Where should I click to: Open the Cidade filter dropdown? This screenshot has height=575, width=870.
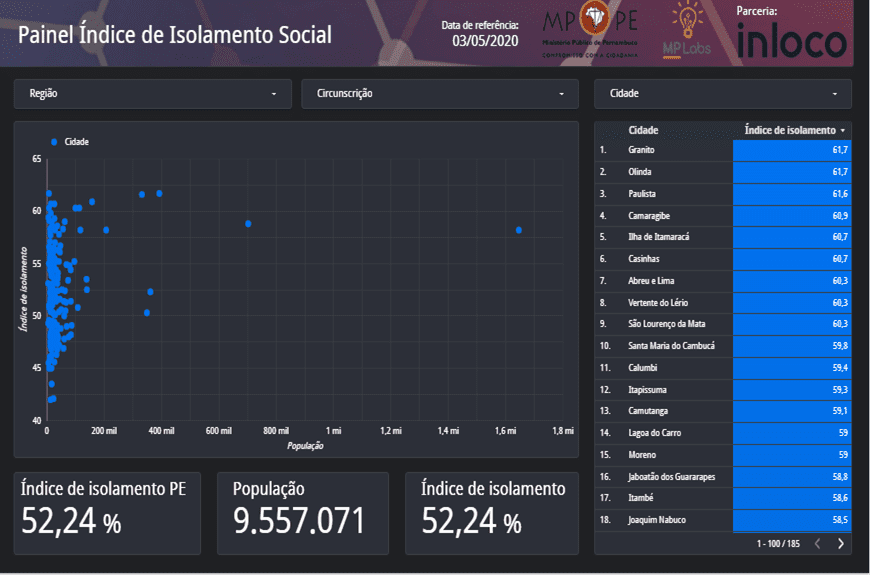[x=723, y=94]
